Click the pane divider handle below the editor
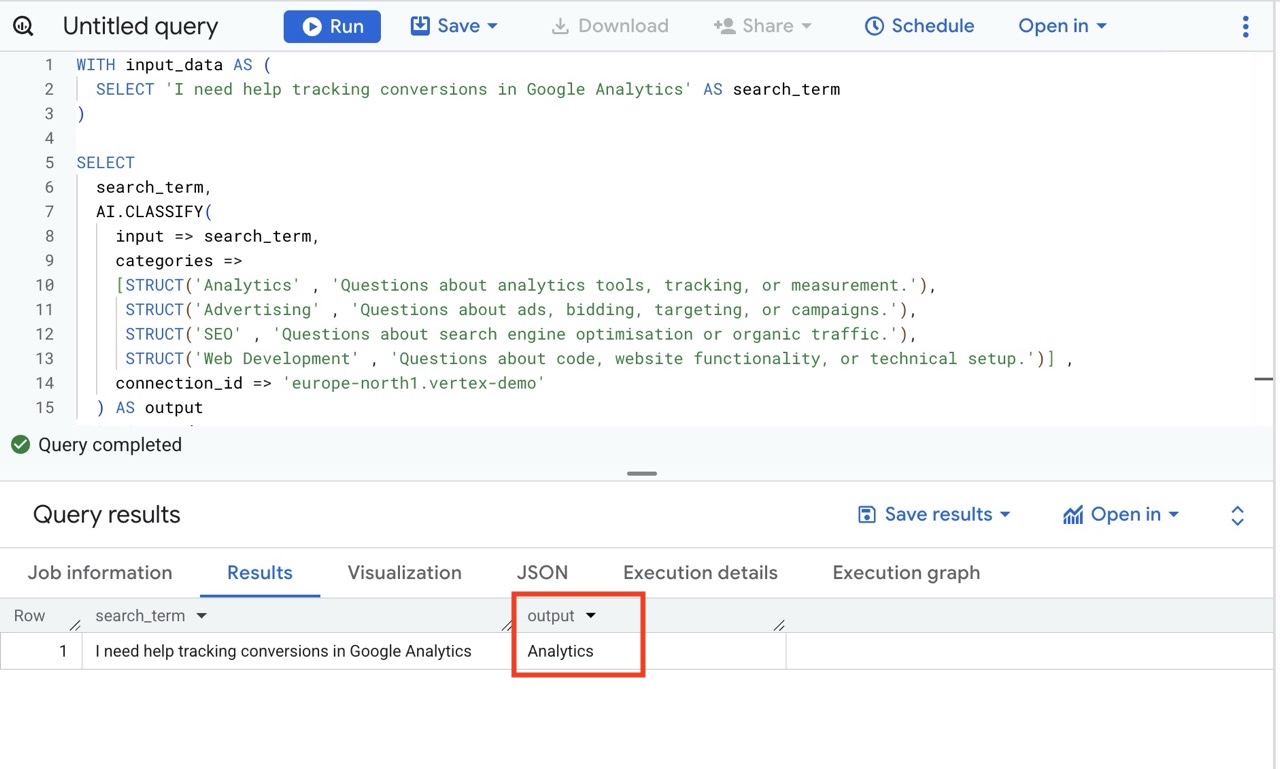Viewport: 1280px width, 769px height. point(642,473)
